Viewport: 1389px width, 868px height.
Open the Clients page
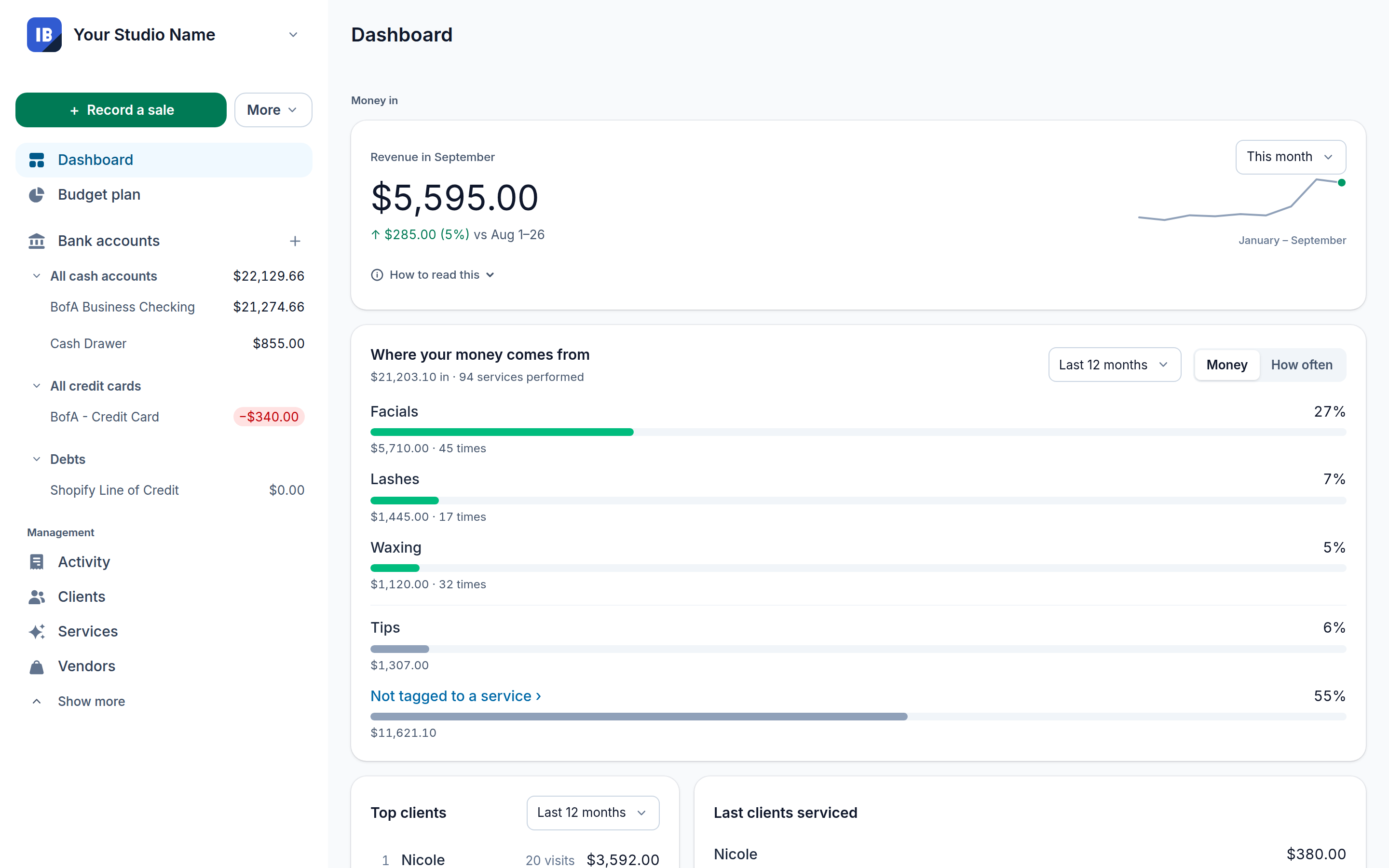(164, 597)
